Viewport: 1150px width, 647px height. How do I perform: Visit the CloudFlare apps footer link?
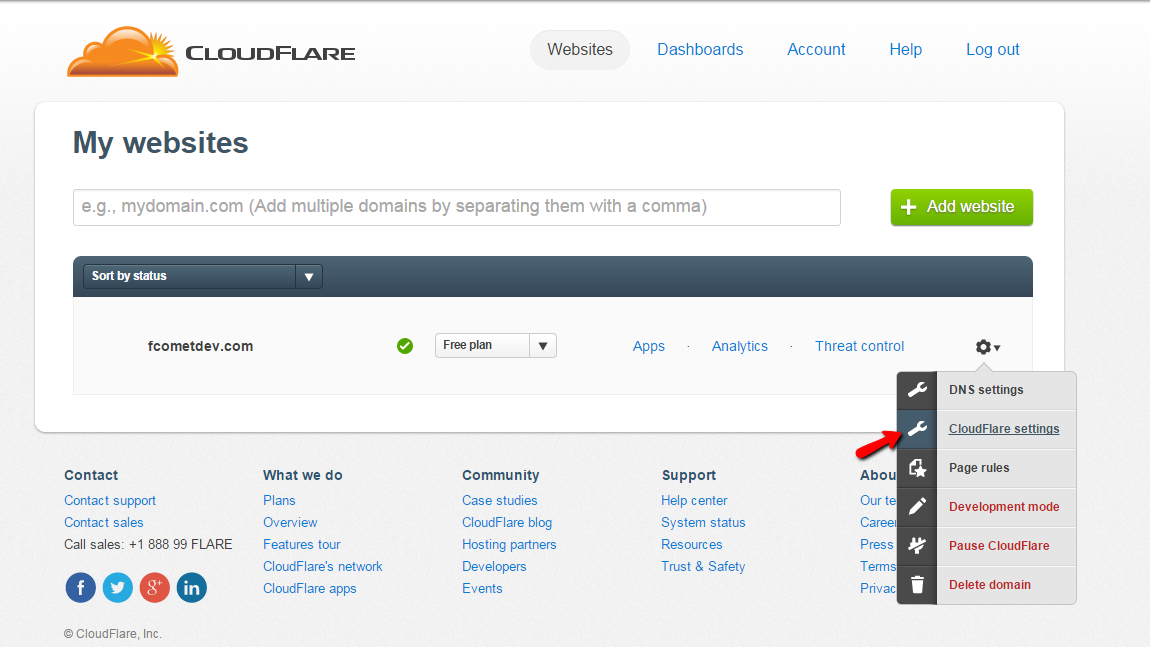(310, 588)
